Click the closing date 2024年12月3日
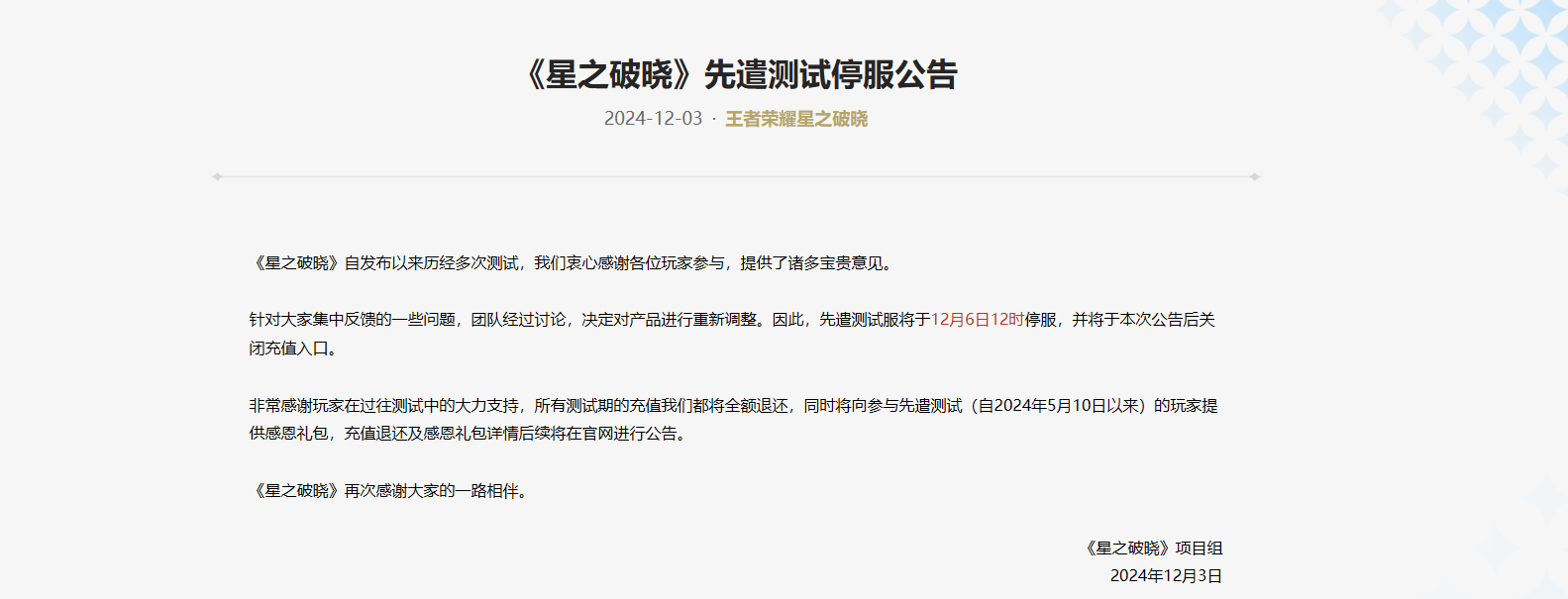Viewport: 1568px width, 599px height. coord(1166,576)
